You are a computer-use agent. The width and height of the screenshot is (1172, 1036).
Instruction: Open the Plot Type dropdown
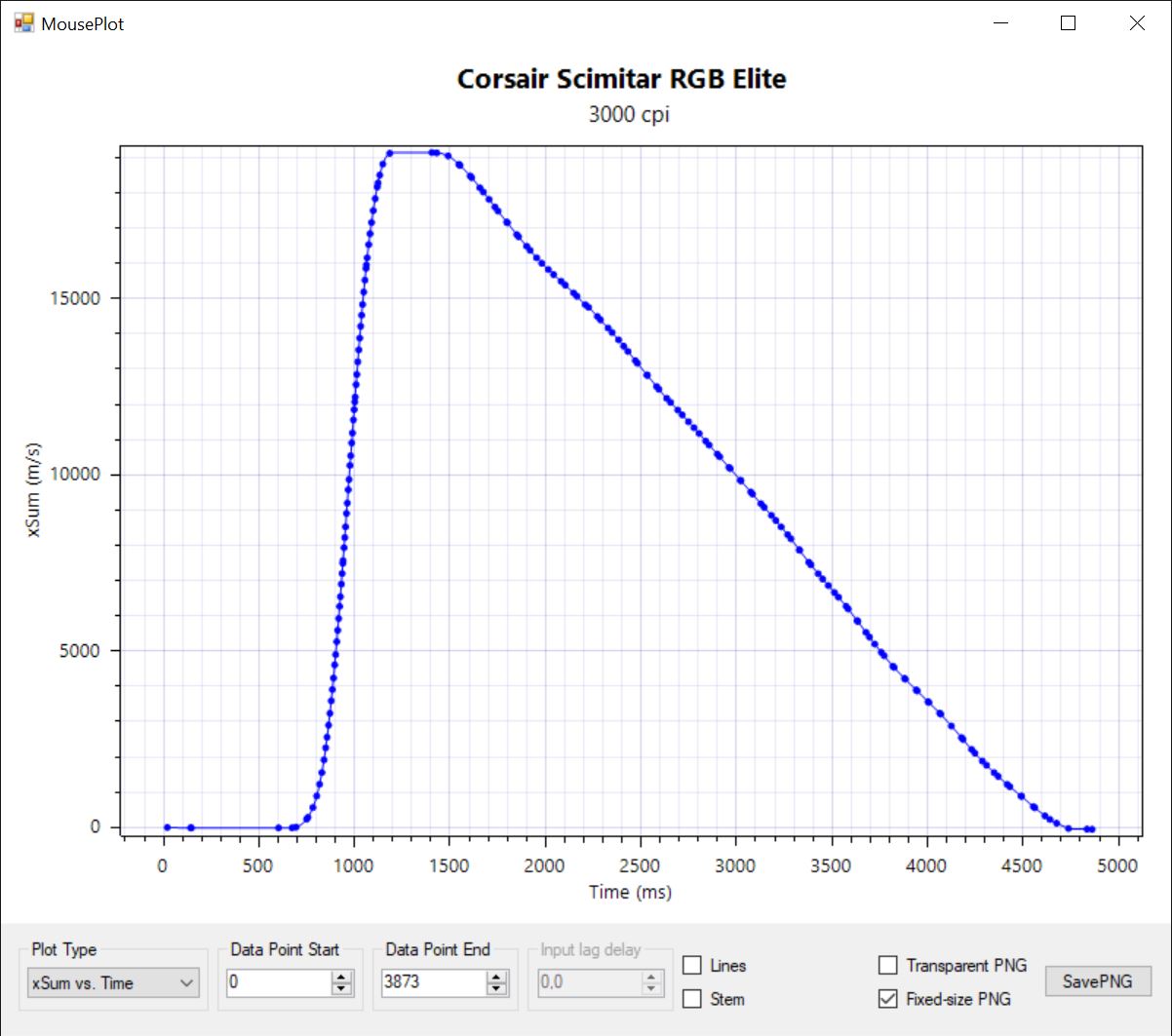114,982
